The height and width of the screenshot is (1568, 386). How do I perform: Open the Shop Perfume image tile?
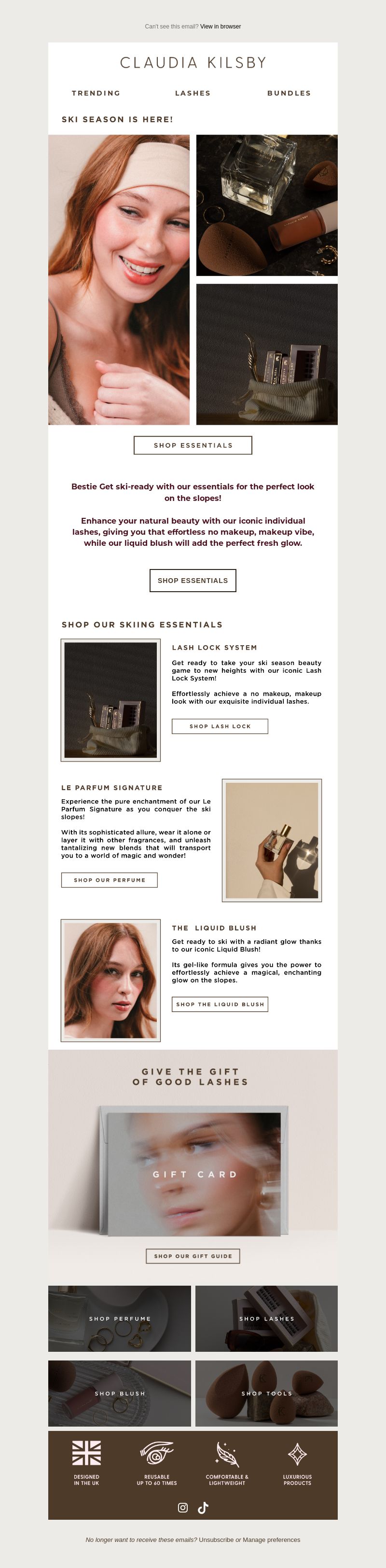pyautogui.click(x=120, y=1318)
